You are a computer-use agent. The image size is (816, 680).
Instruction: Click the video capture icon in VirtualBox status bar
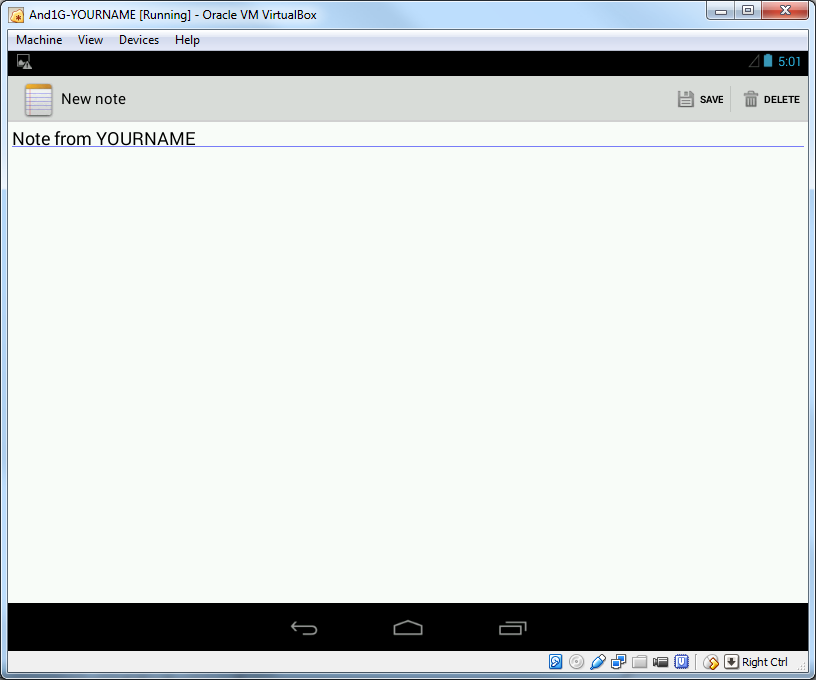(660, 662)
